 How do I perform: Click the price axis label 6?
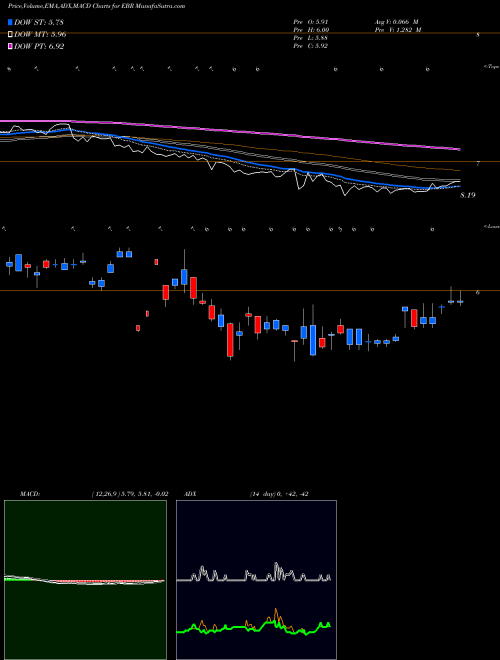coord(478,293)
